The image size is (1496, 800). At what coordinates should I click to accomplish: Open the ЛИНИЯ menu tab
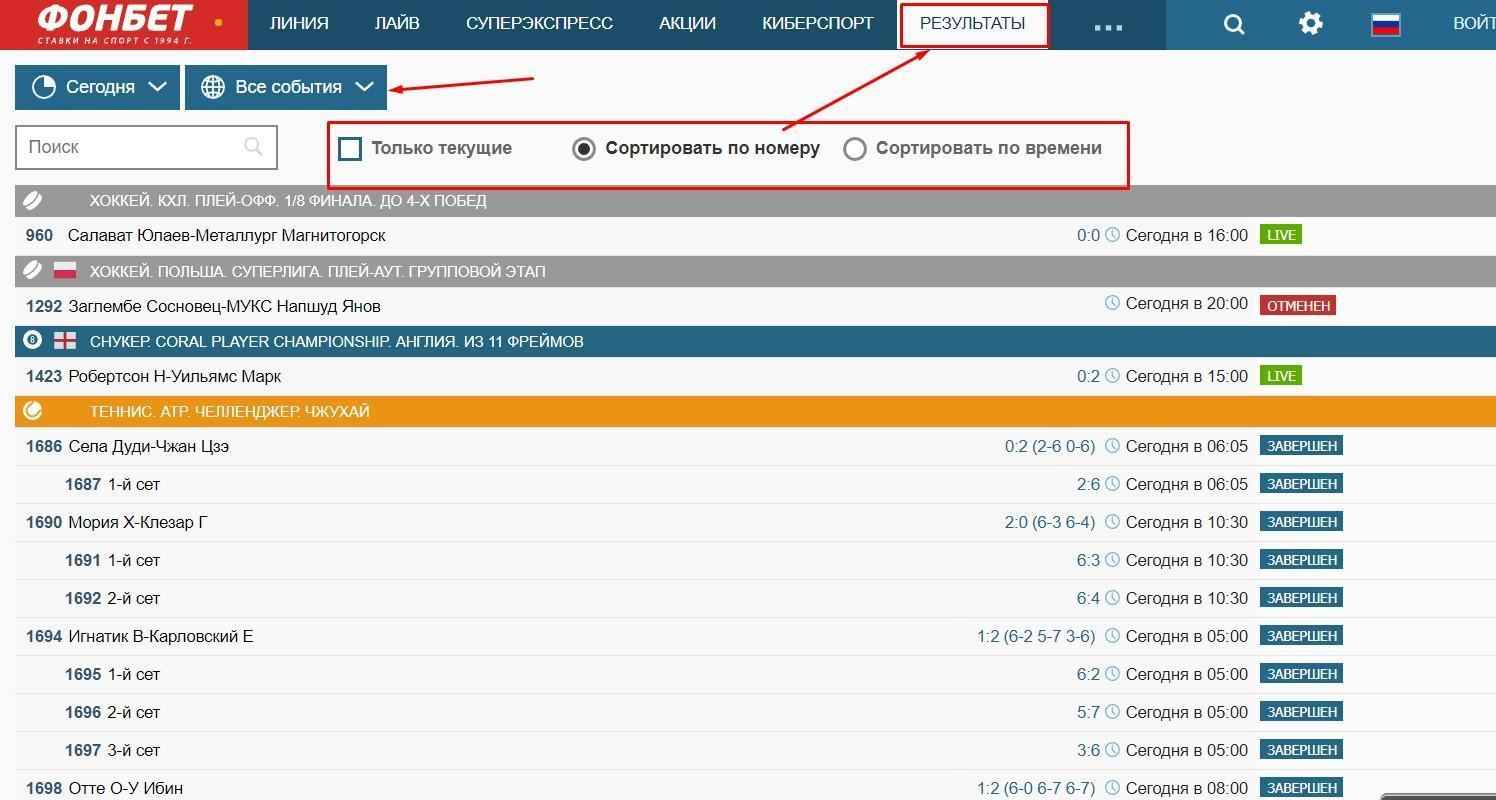tap(299, 23)
